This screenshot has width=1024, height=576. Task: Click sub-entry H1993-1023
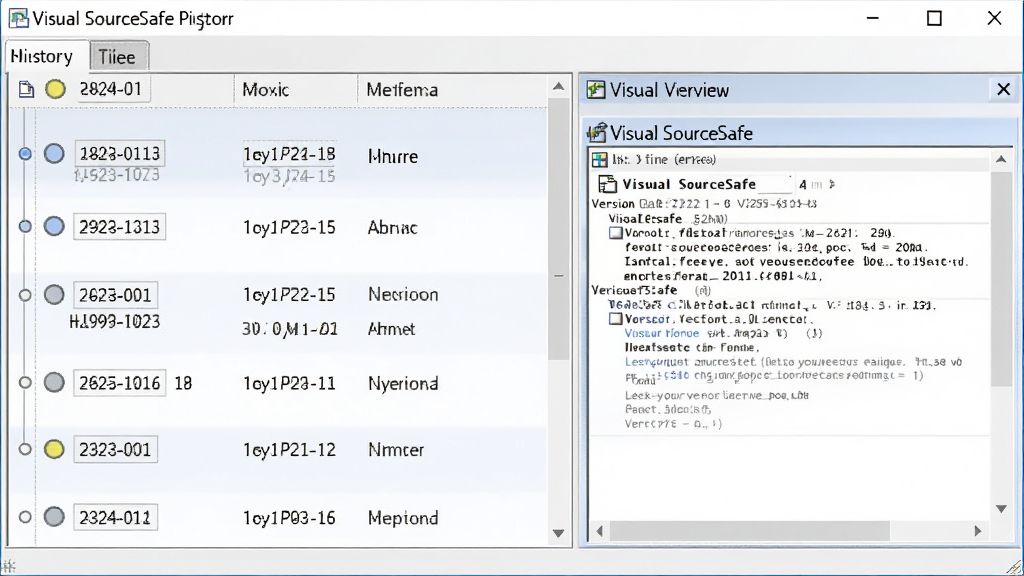pos(115,322)
